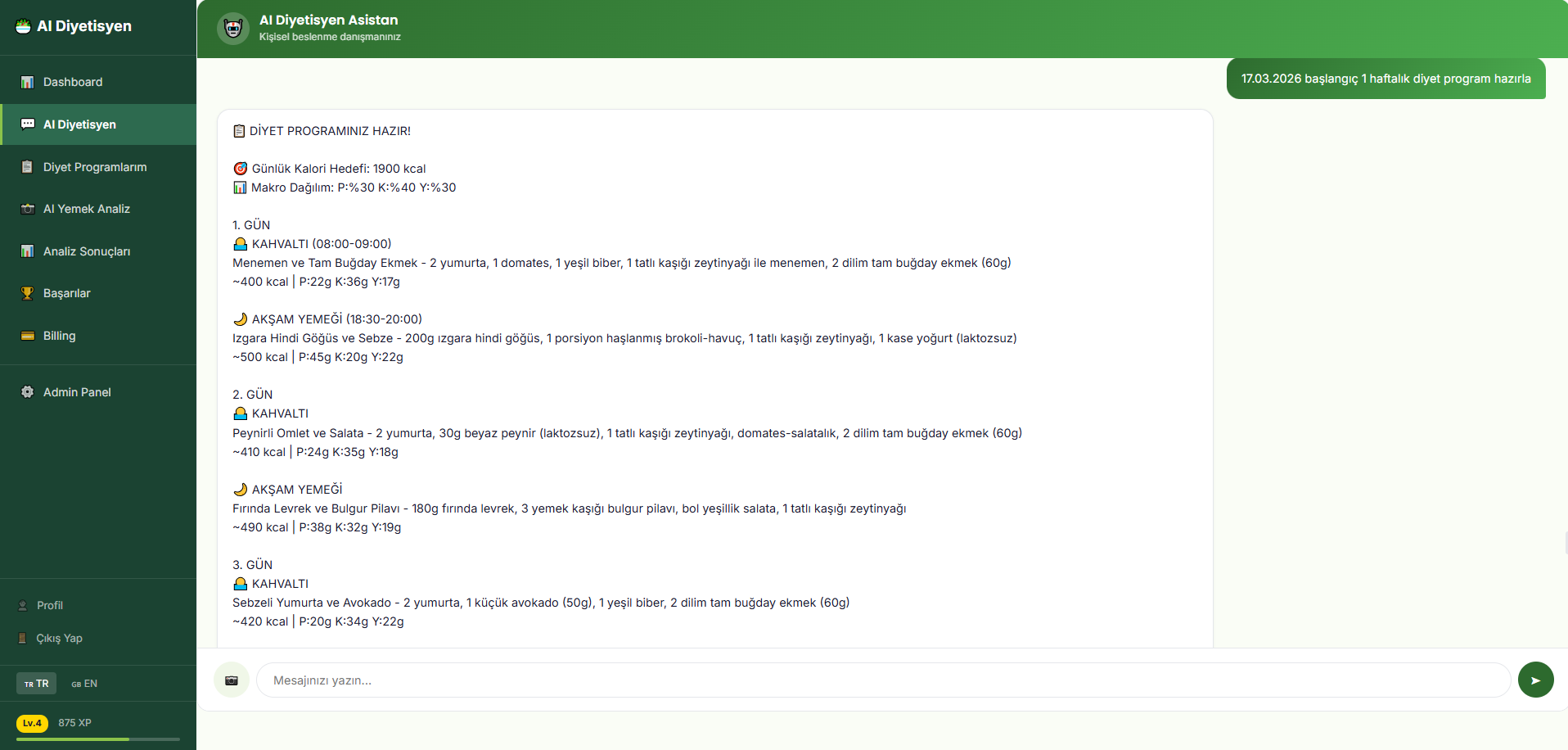Focus the Mesajınızı yazın input field
Viewport: 1568px width, 750px height.
pyautogui.click(x=883, y=680)
